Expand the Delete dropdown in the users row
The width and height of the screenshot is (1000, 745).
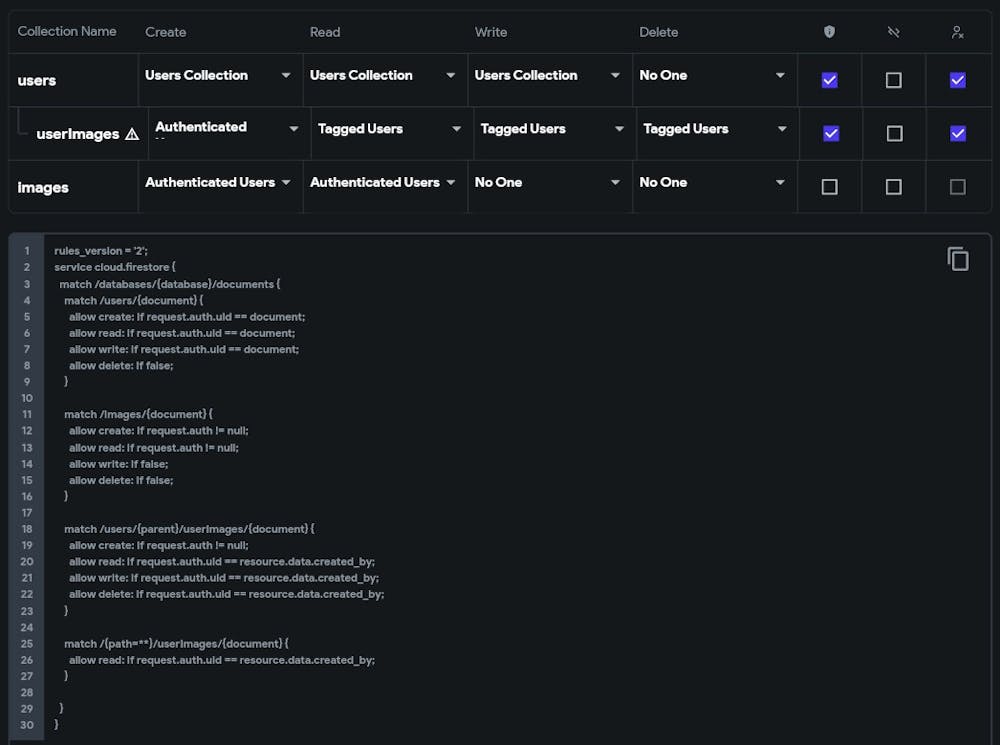tap(713, 76)
